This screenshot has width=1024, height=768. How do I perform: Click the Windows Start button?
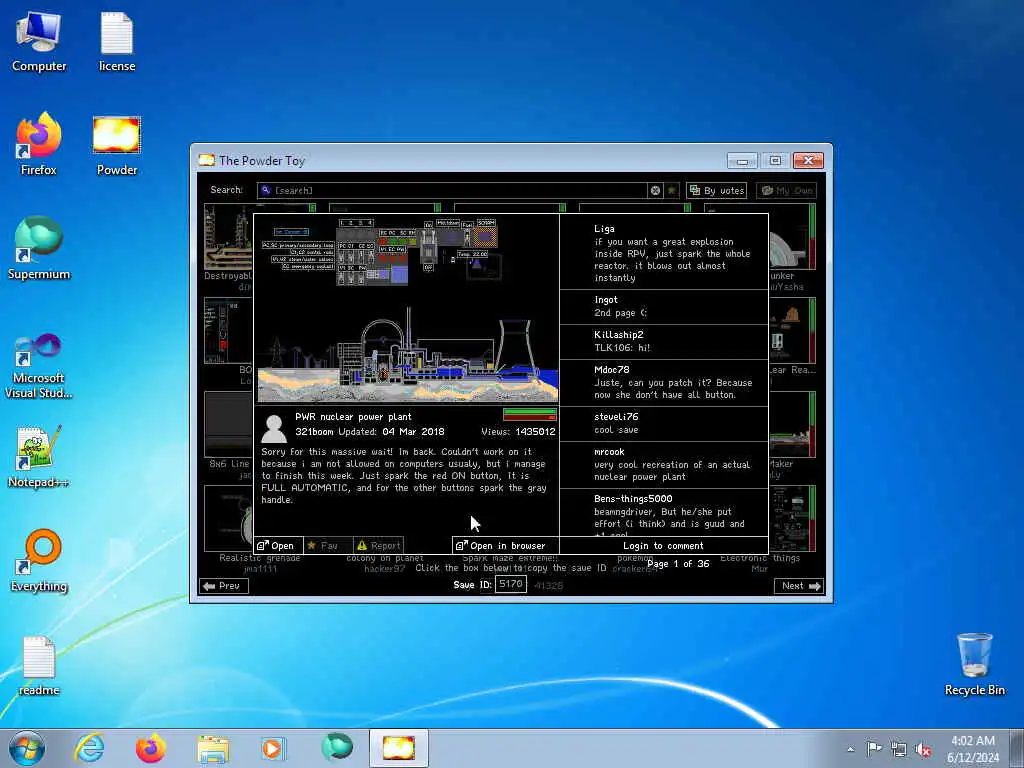click(27, 748)
